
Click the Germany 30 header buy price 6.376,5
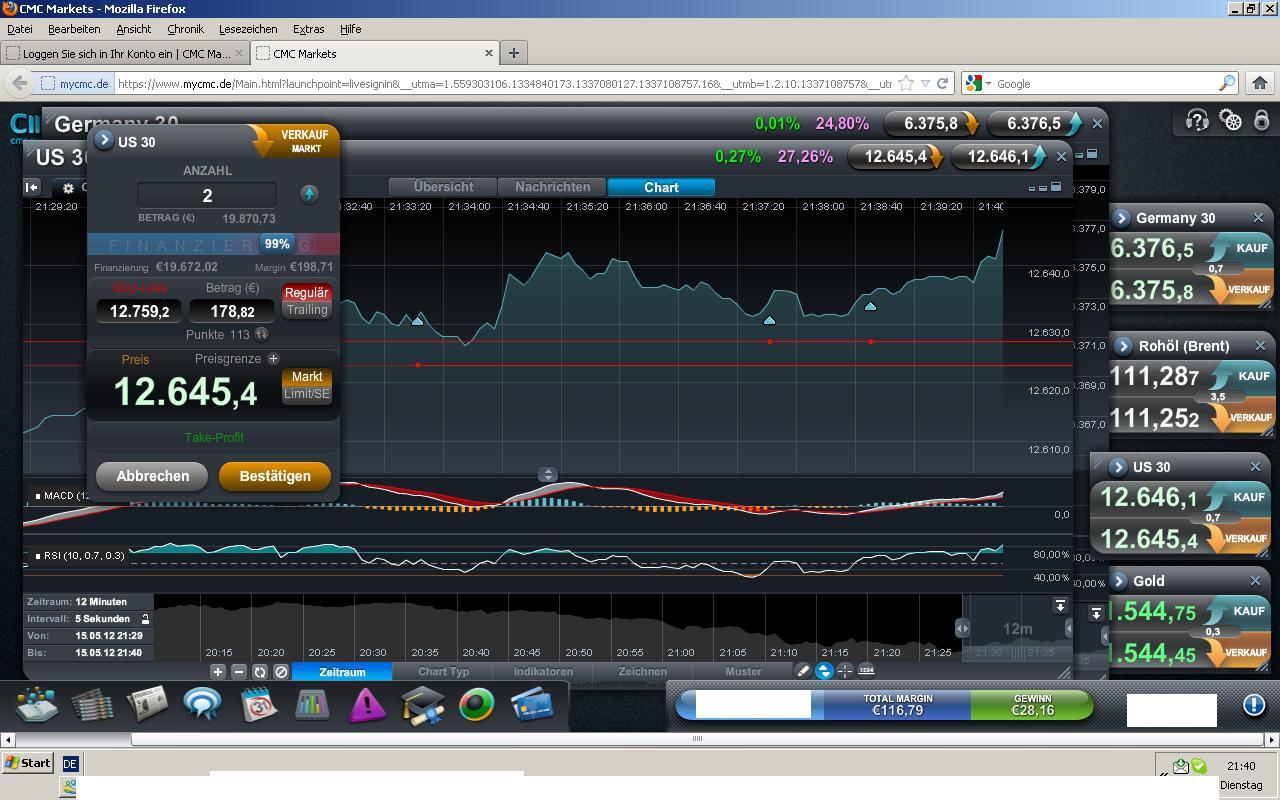click(1035, 123)
